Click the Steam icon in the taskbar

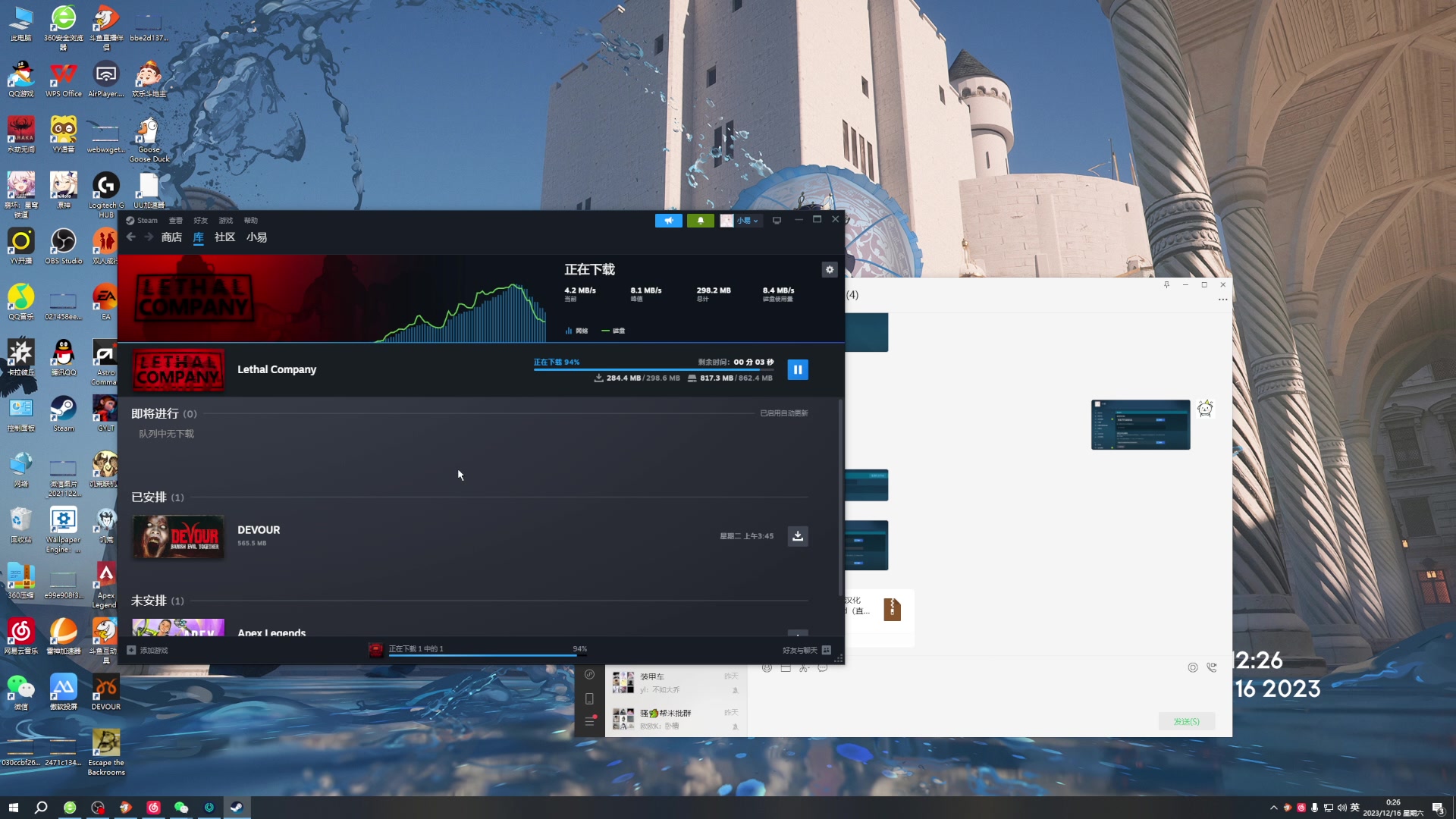pos(237,808)
